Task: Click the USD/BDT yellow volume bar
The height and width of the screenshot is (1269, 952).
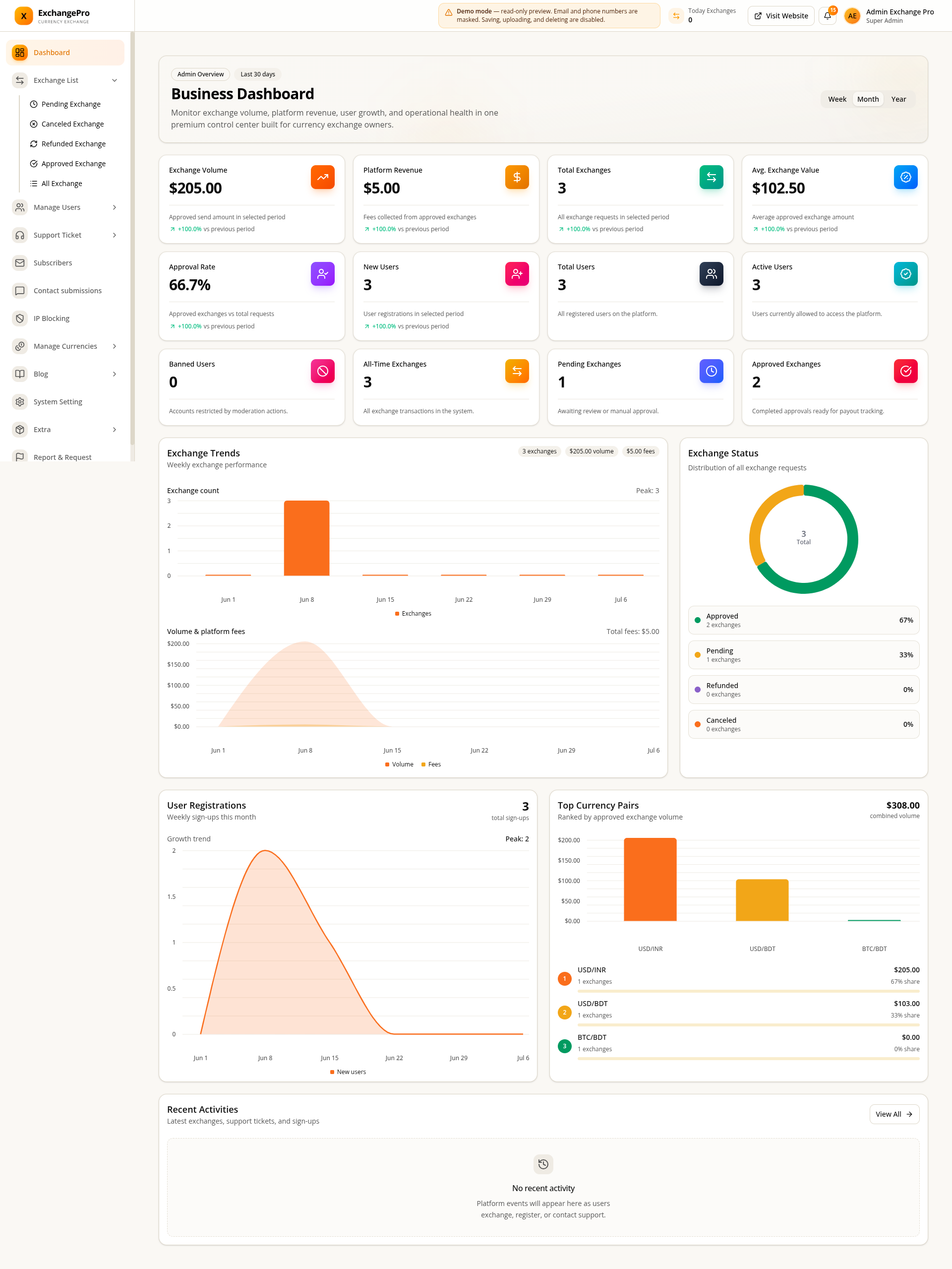Action: (x=762, y=900)
